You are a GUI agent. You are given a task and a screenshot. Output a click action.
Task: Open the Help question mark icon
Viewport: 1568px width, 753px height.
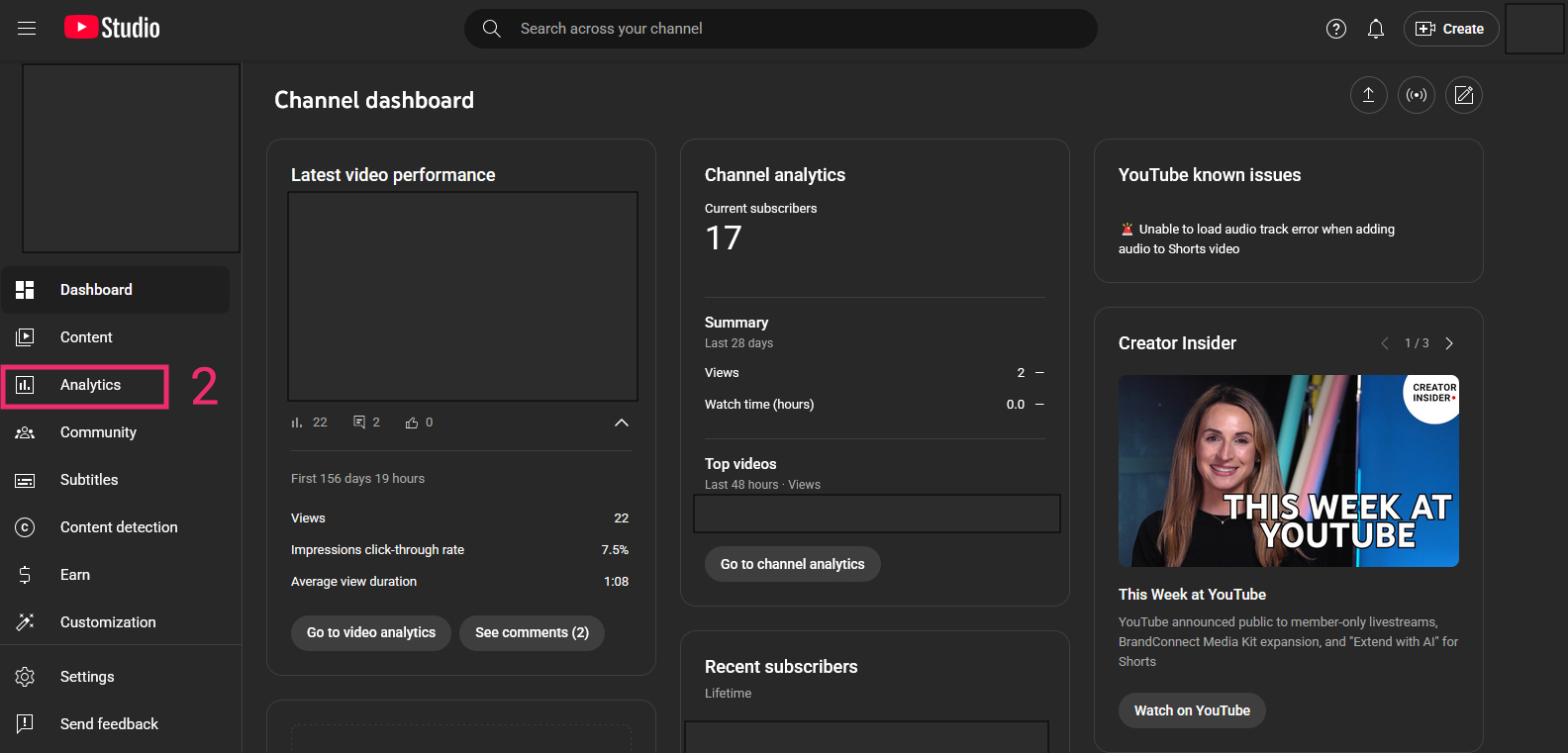point(1335,29)
